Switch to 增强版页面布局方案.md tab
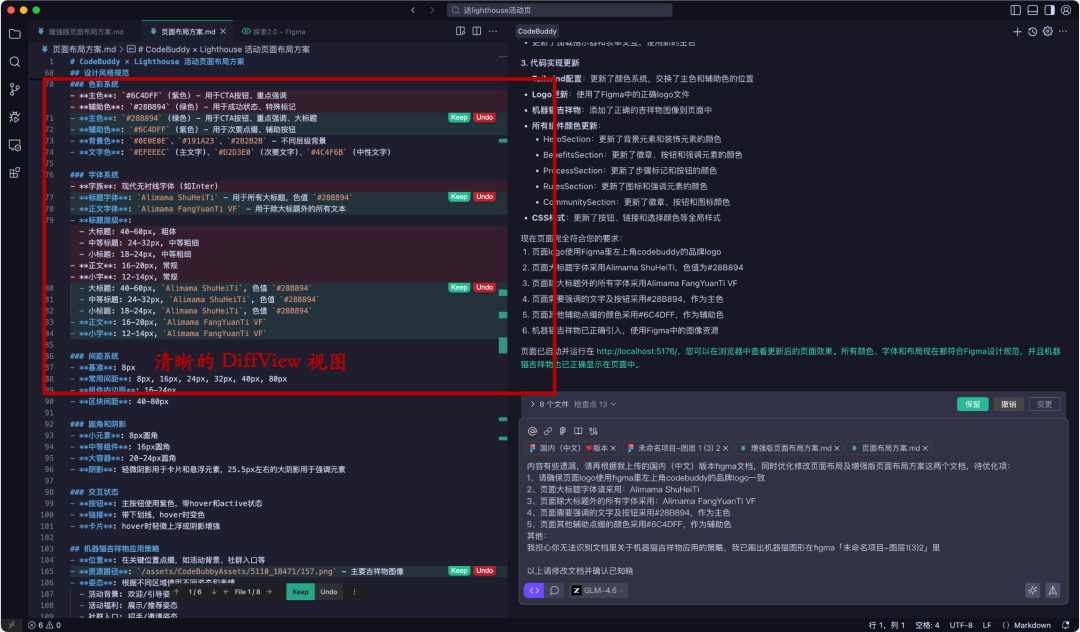The image size is (1080, 632). pos(81,32)
